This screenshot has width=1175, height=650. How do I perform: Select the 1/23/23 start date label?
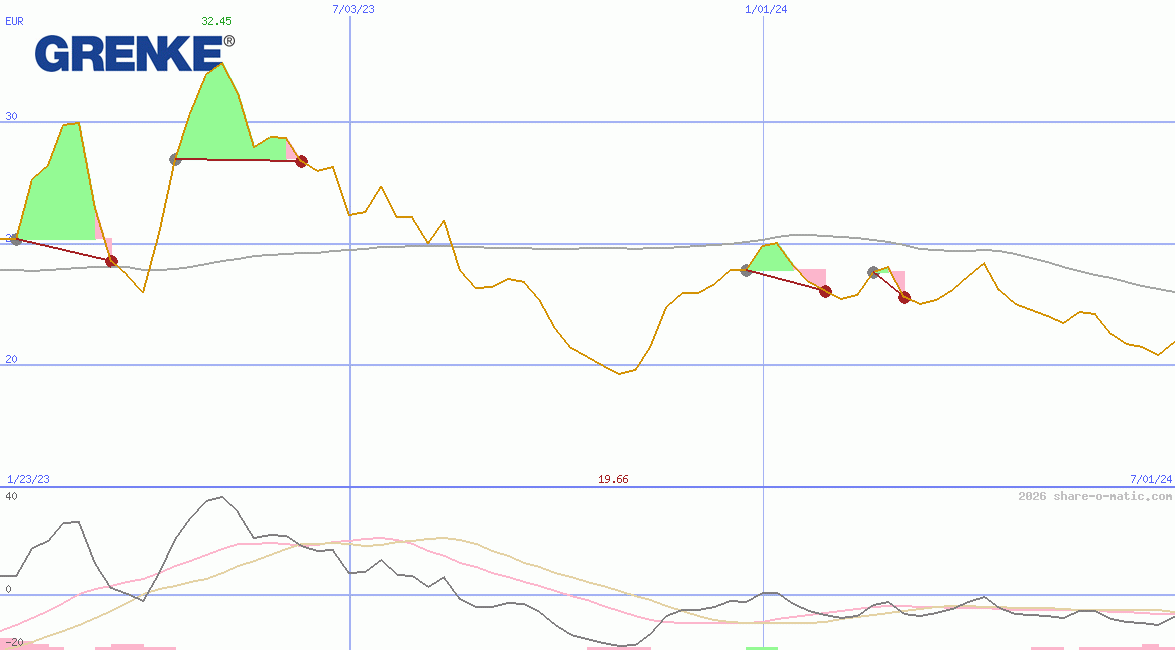click(28, 479)
